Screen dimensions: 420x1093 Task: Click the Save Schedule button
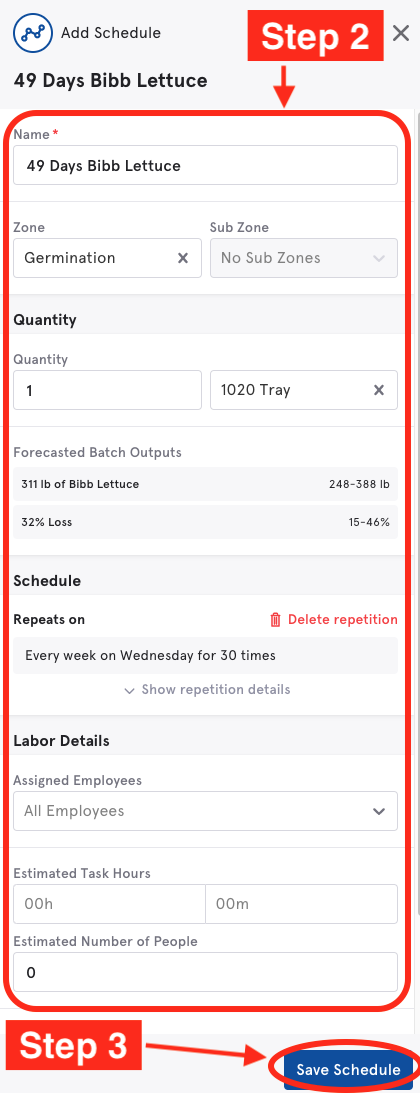tap(348, 1069)
